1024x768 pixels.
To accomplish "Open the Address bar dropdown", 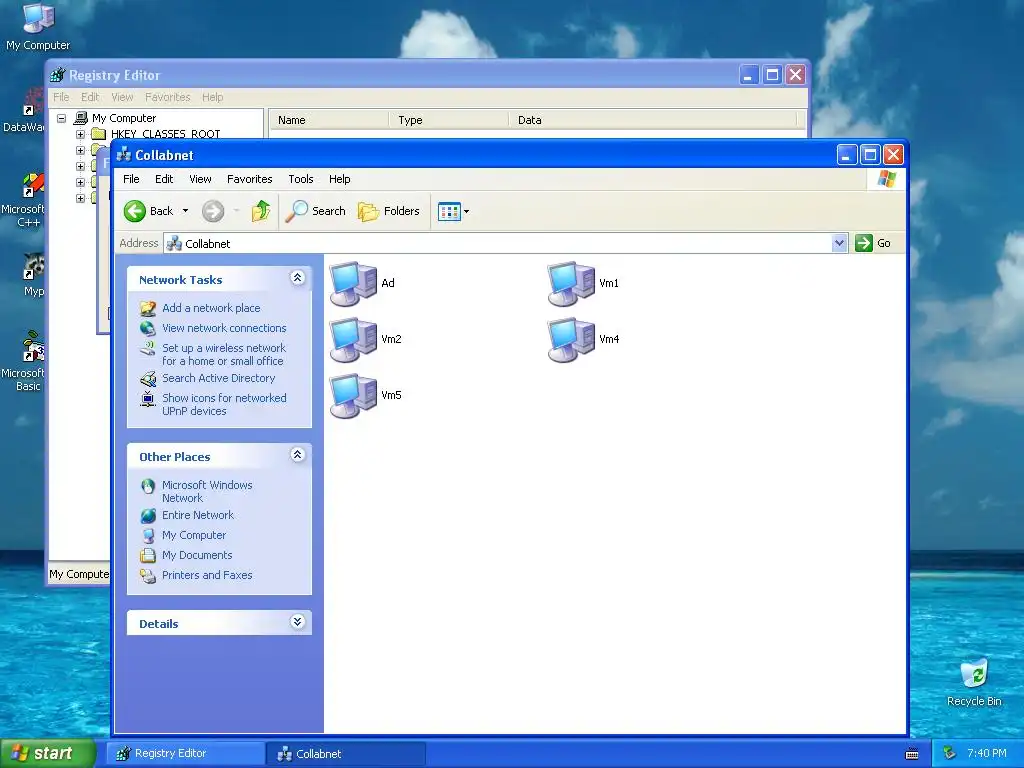I will click(x=839, y=243).
